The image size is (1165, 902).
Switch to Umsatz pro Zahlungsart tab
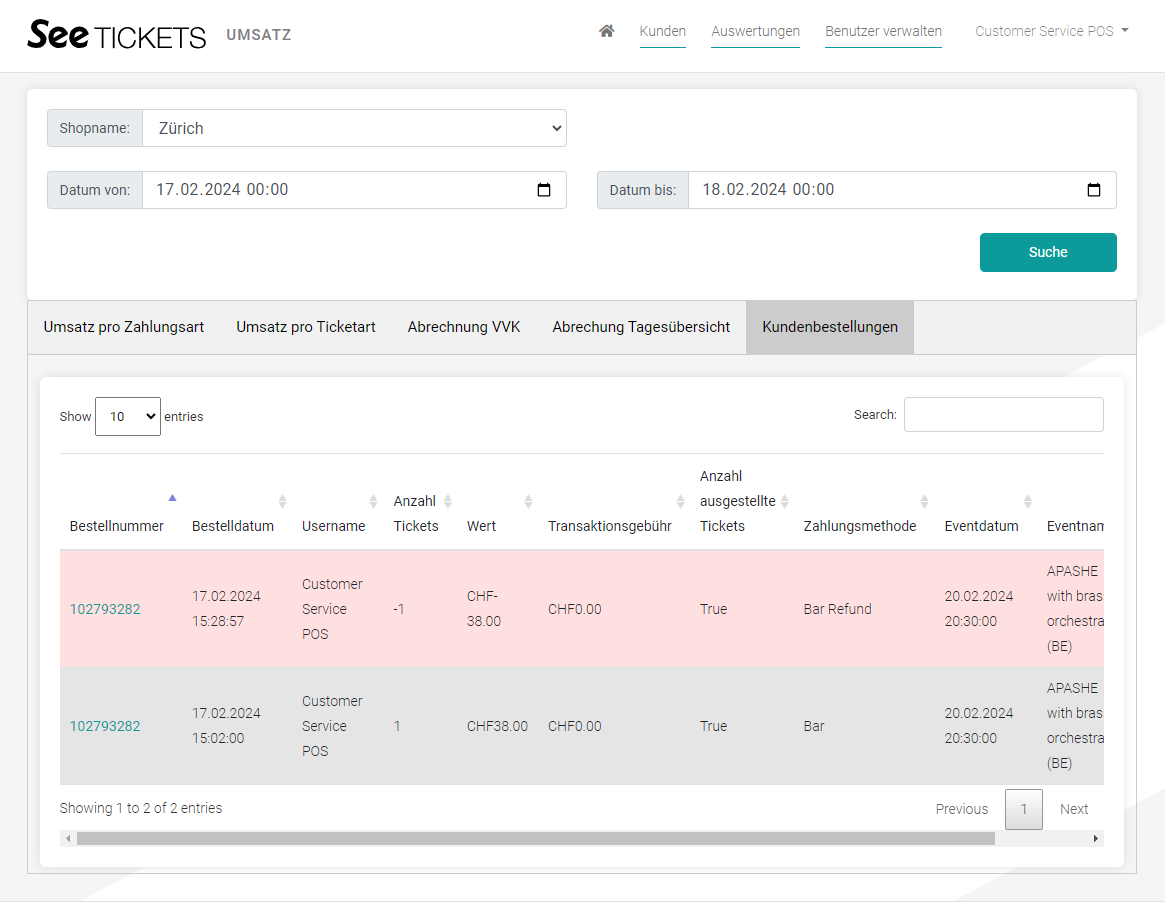point(124,327)
